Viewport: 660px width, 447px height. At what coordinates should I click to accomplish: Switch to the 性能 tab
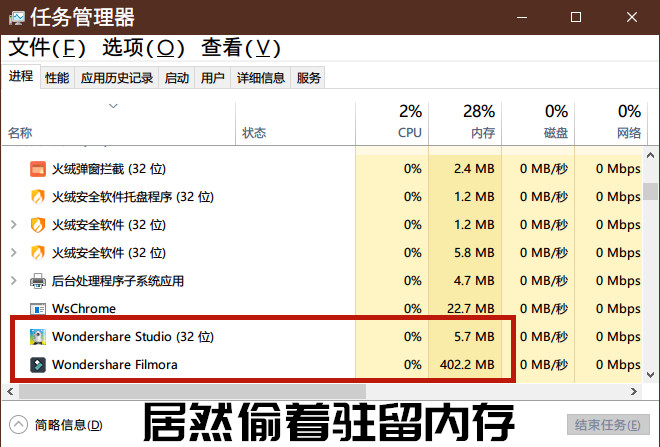click(x=57, y=77)
